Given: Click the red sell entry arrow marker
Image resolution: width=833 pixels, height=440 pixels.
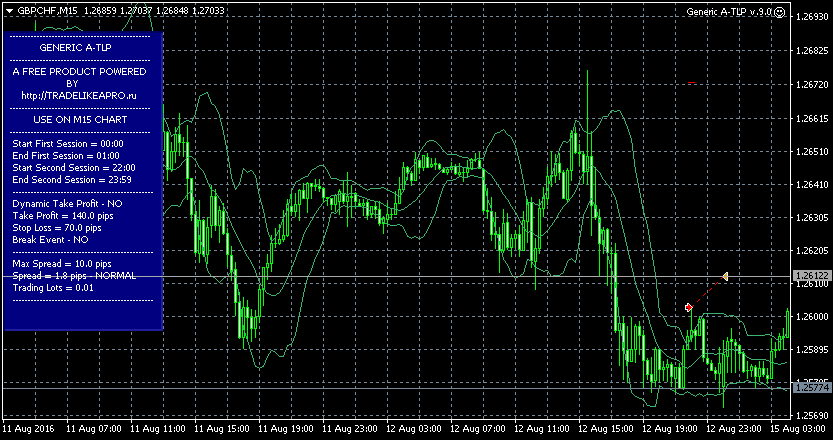Looking at the screenshot, I should pyautogui.click(x=689, y=307).
